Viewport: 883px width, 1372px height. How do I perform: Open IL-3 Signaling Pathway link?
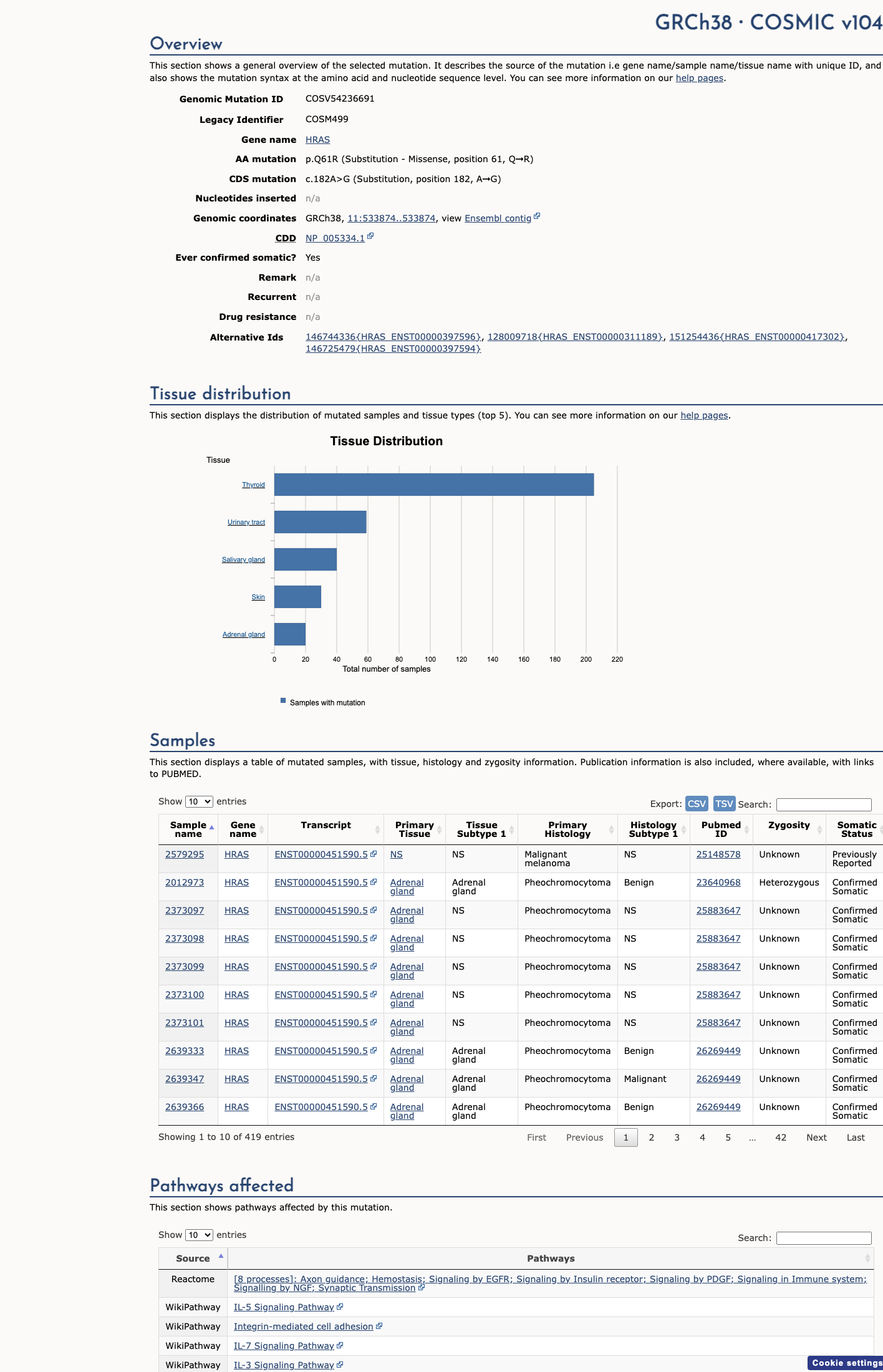coord(284,1365)
